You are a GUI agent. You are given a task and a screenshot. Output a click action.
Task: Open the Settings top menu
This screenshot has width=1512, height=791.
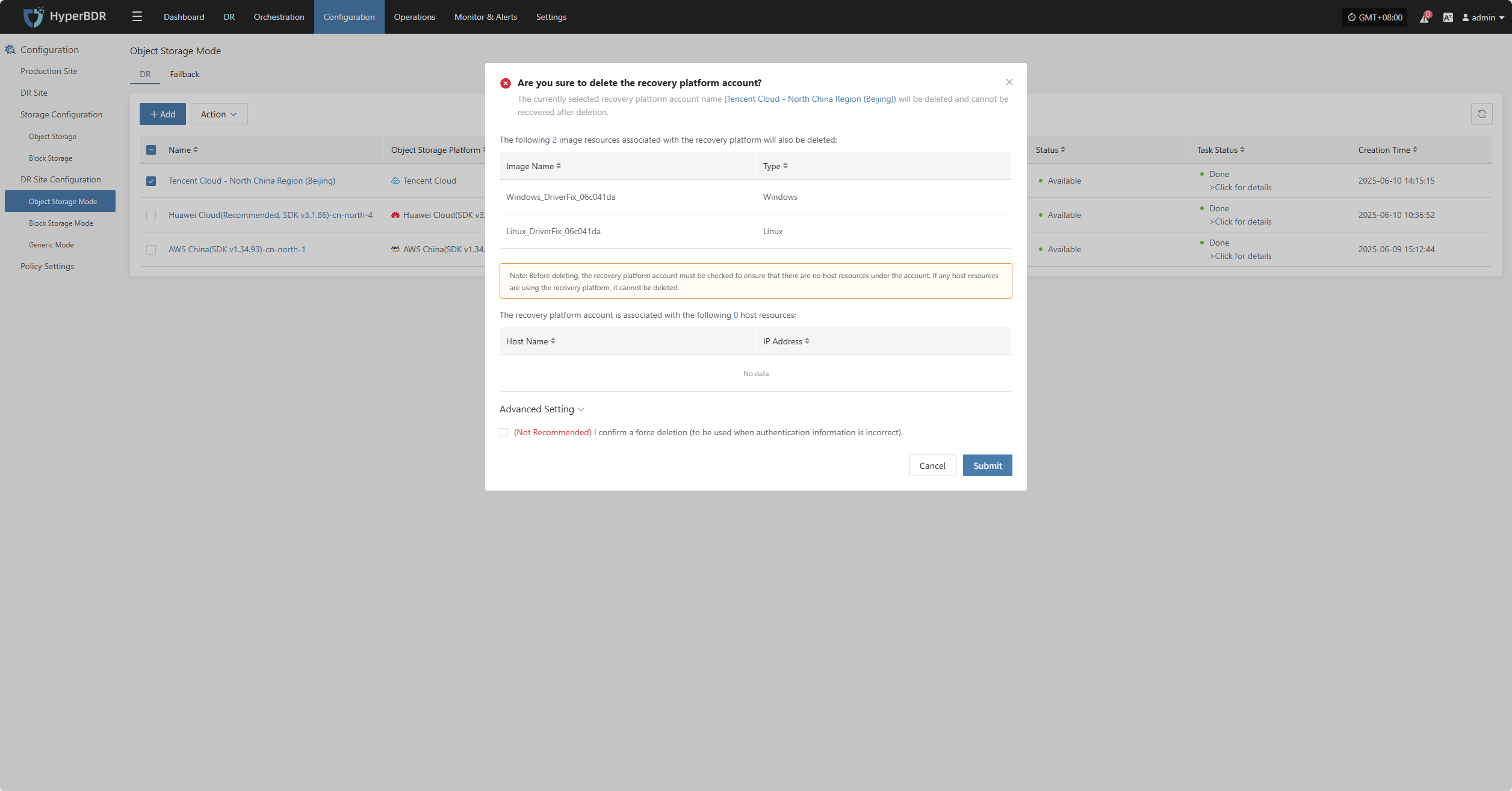click(x=551, y=17)
